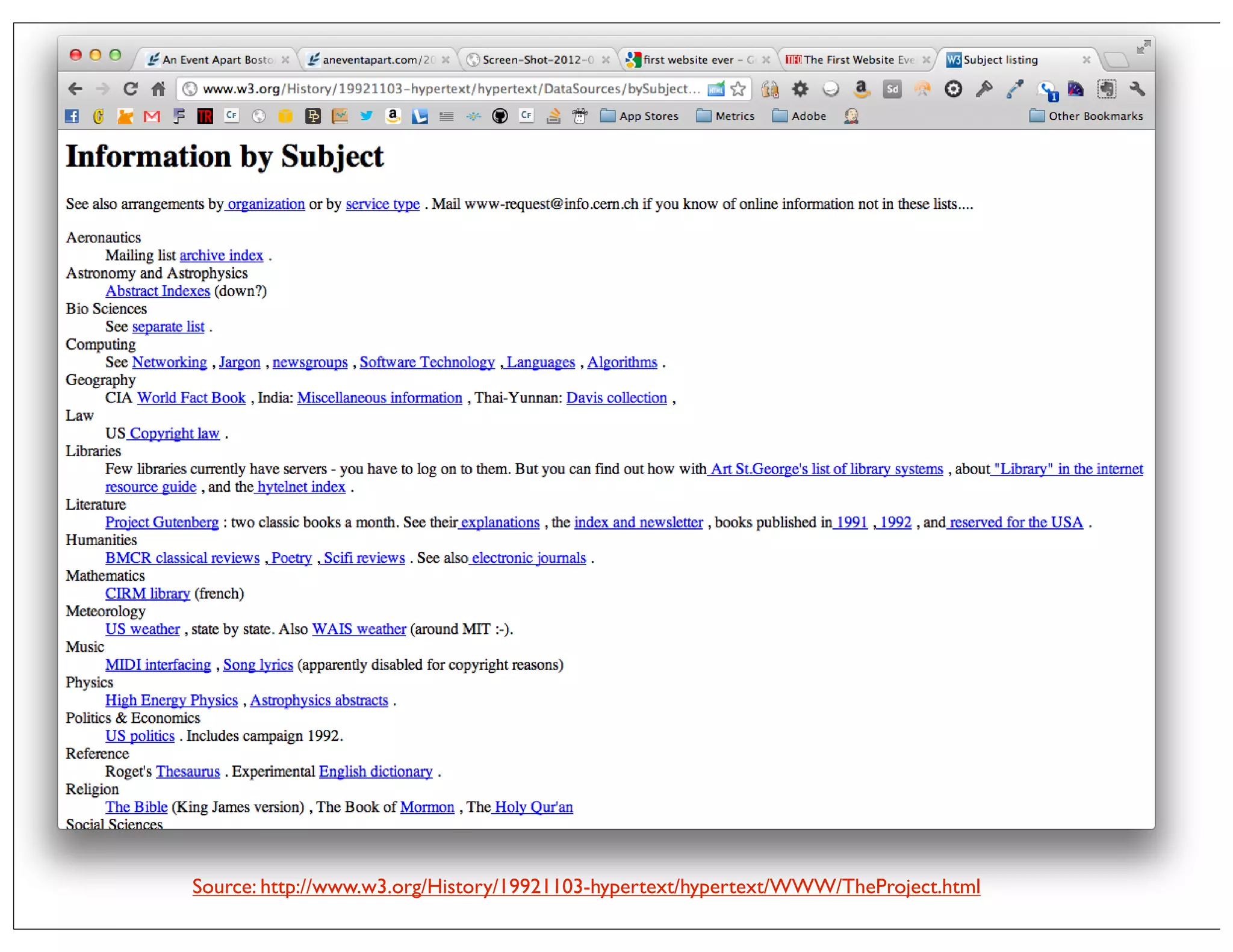Image resolution: width=1233 pixels, height=952 pixels.
Task: Close the An Event Apart Boston tab
Action: point(285,60)
